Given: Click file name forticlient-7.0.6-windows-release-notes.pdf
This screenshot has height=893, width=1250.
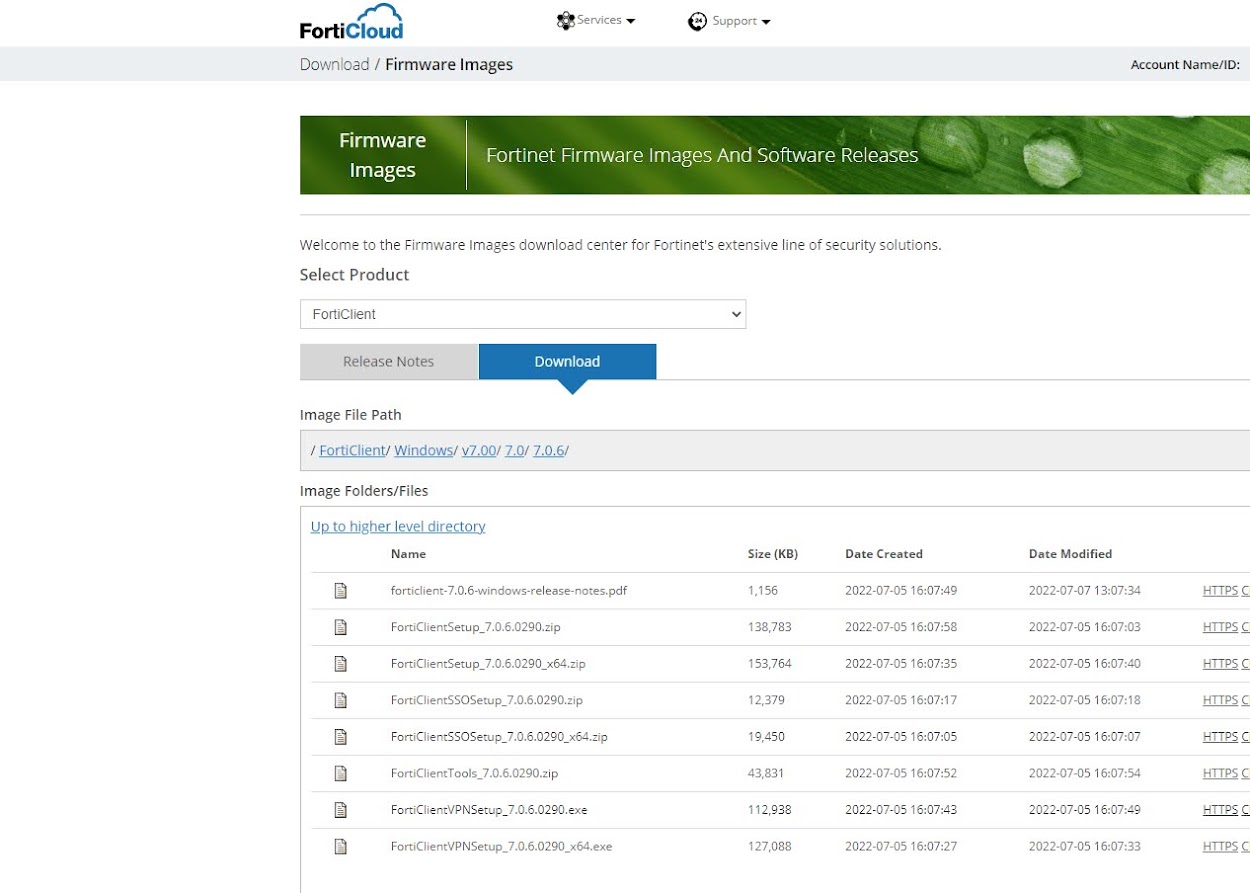Looking at the screenshot, I should [509, 591].
